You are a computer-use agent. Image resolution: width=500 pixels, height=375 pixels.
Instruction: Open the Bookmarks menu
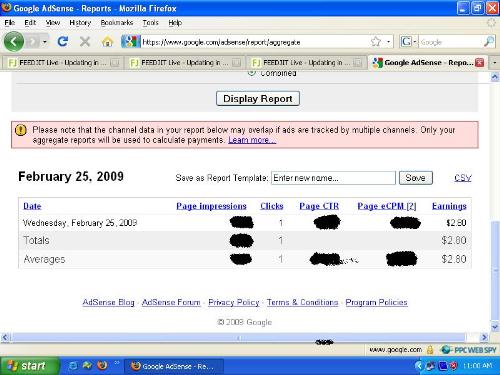pos(117,23)
